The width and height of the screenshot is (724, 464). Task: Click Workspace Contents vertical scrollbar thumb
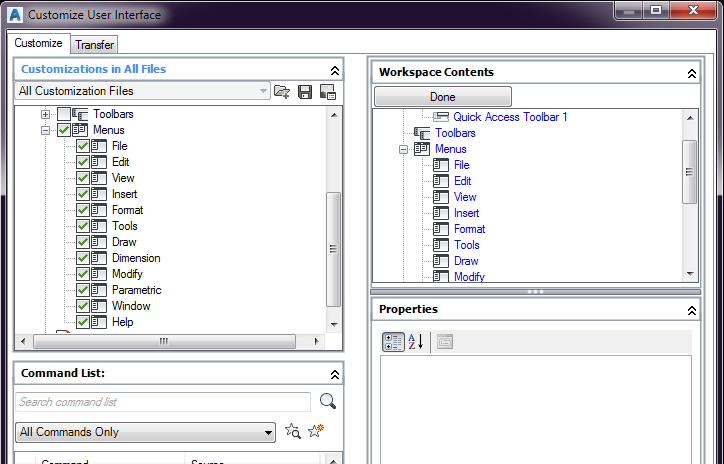click(689, 172)
